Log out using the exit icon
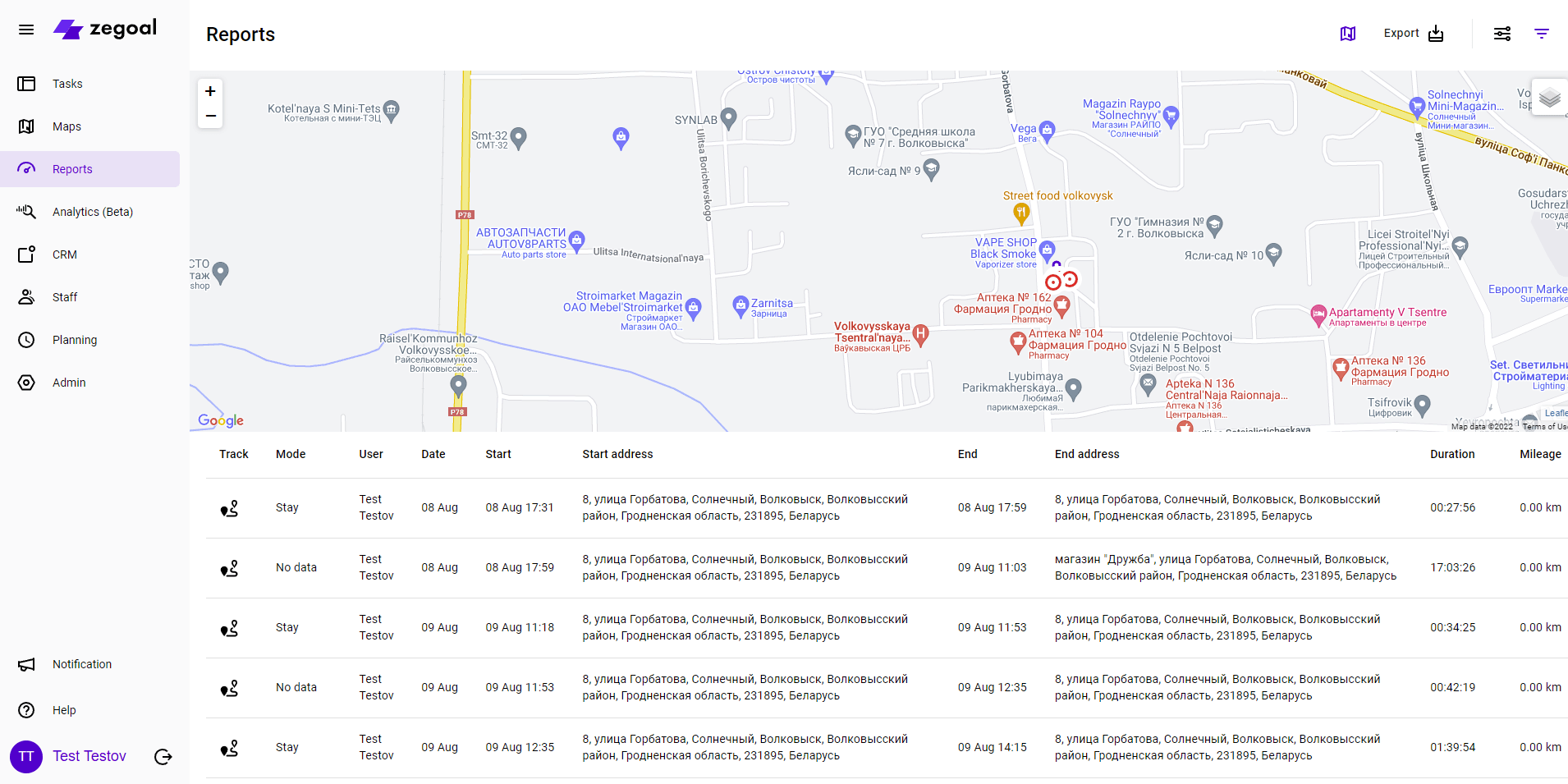This screenshot has height=784, width=1568. pos(163,757)
